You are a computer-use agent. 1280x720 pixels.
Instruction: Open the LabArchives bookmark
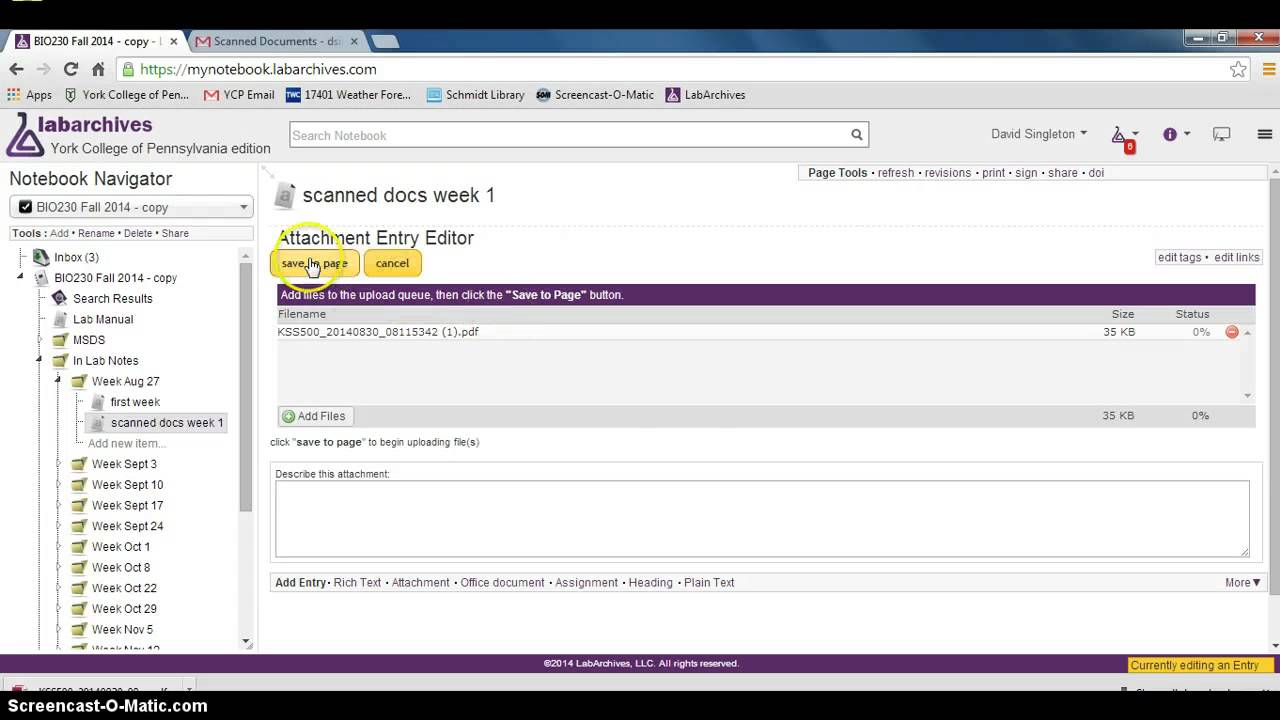[705, 95]
